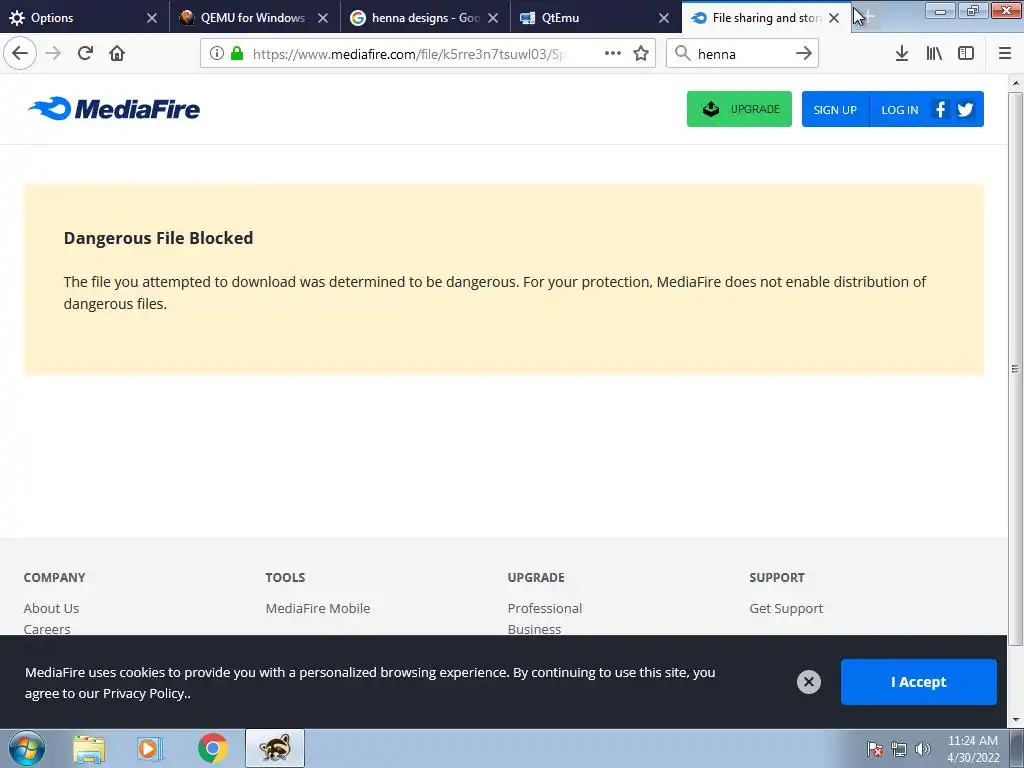Click the scrollbar up arrow

pos(1015,83)
